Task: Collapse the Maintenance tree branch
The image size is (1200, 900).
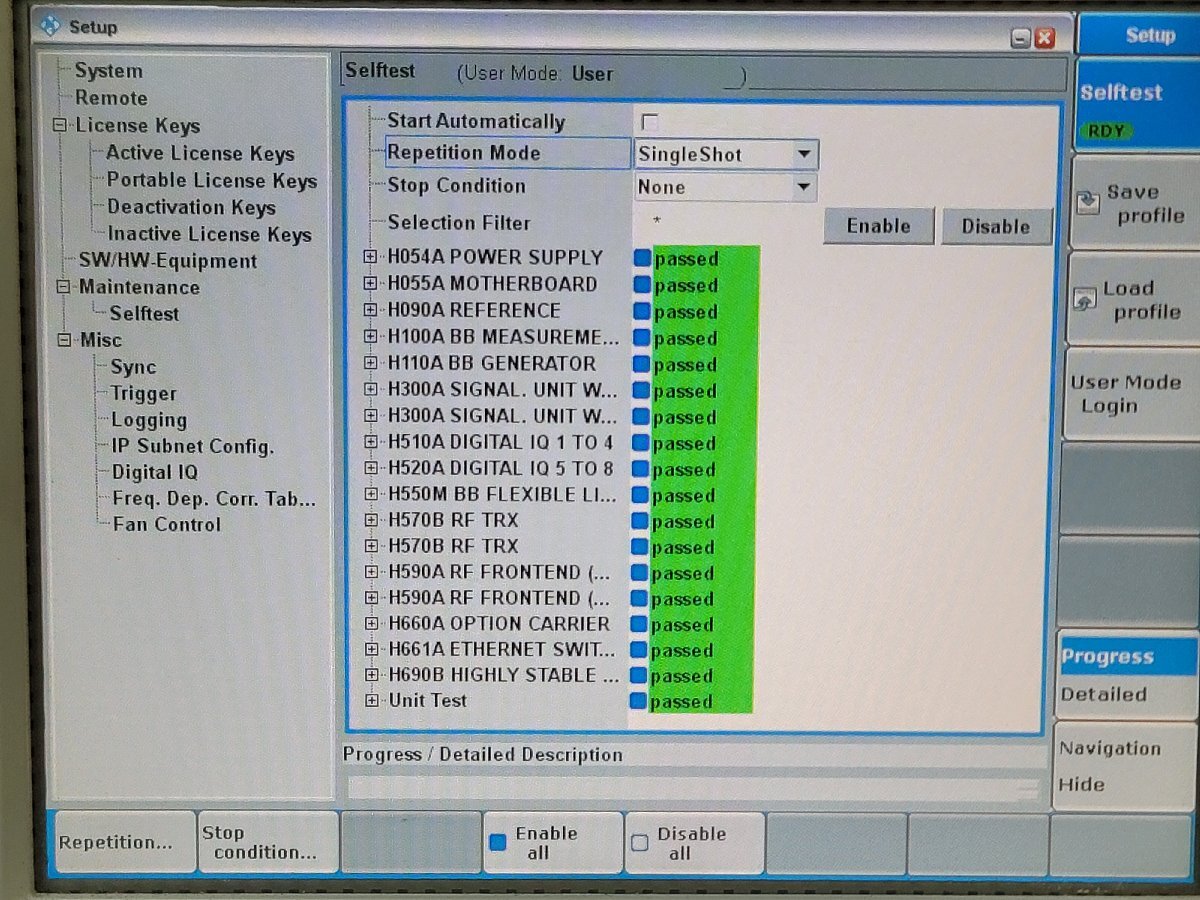Action: click(64, 287)
